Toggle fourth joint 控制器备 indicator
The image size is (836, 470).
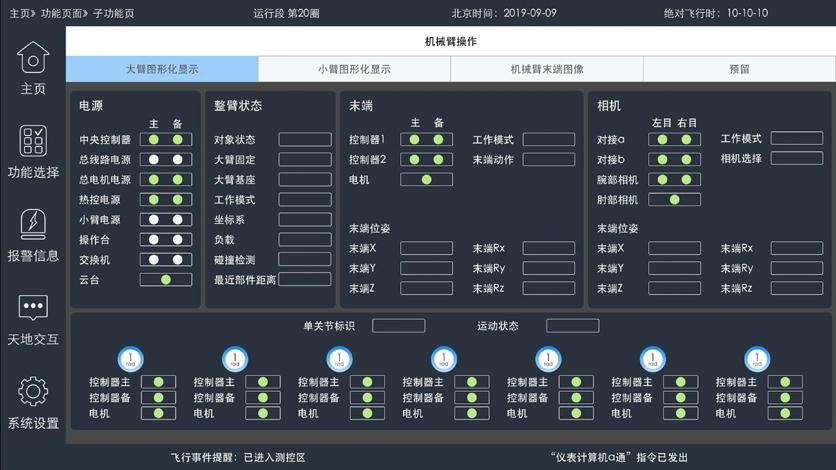(x=472, y=398)
